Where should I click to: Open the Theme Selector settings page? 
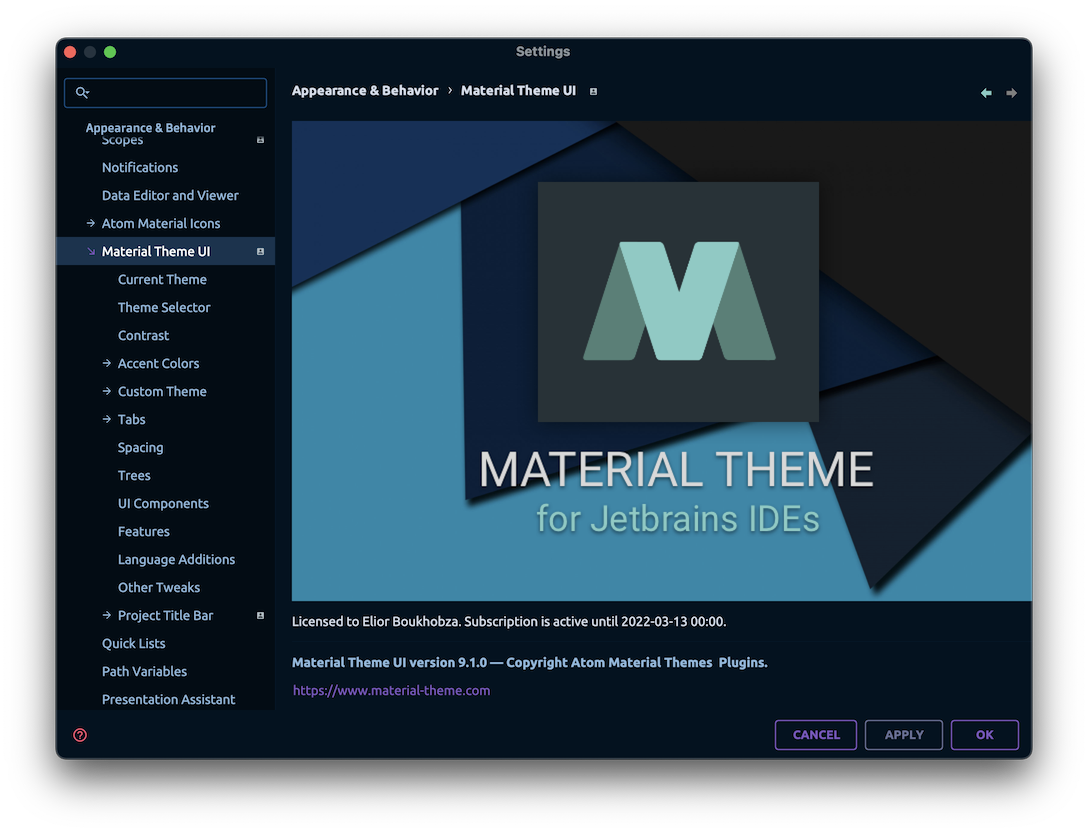[164, 307]
